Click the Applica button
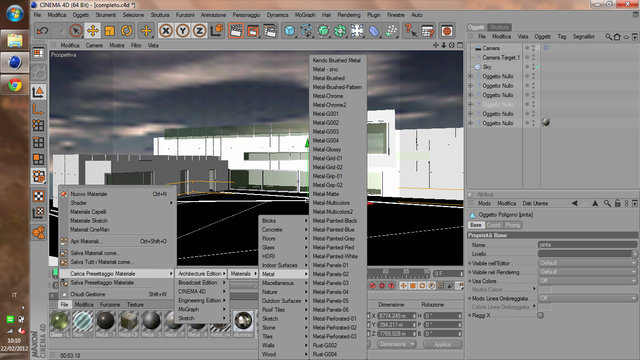The height and width of the screenshot is (360, 640). point(442,344)
